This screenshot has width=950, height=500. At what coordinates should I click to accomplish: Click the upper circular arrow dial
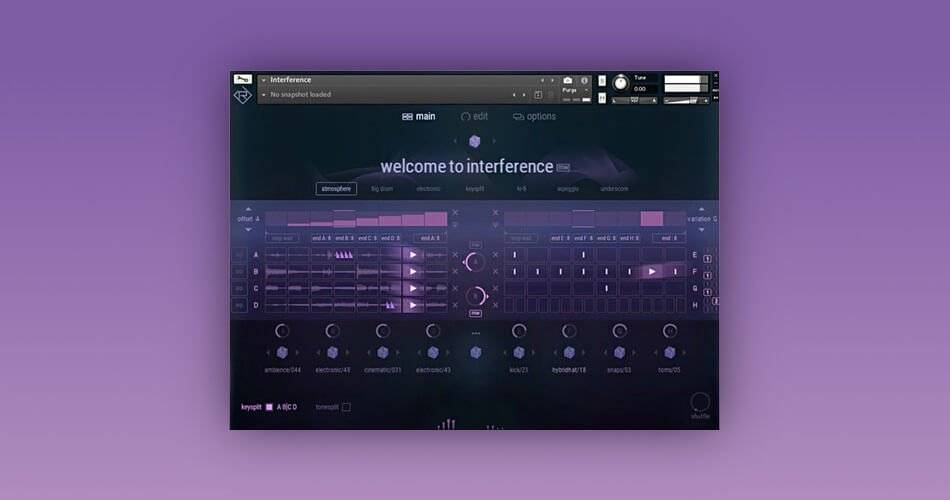tap(475, 262)
